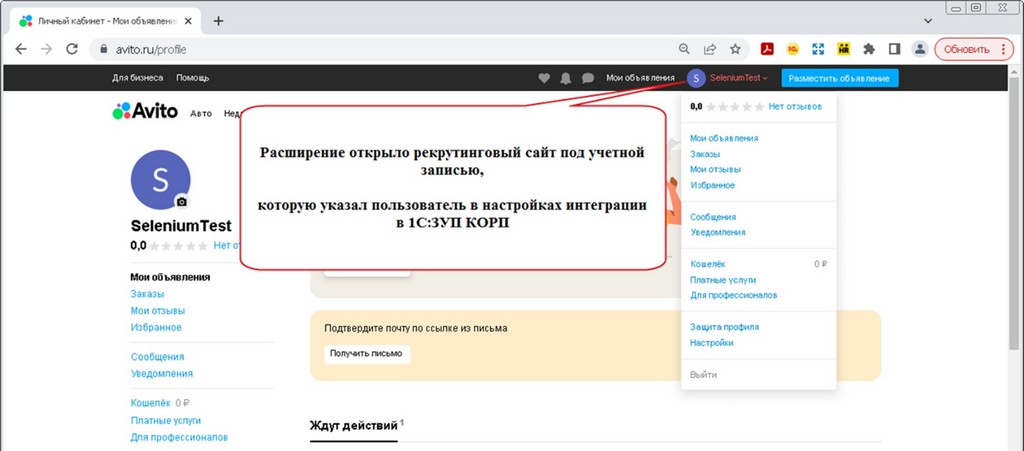This screenshot has height=451, width=1024.
Task: Open Кошелёк in left sidebar
Action: 150,403
